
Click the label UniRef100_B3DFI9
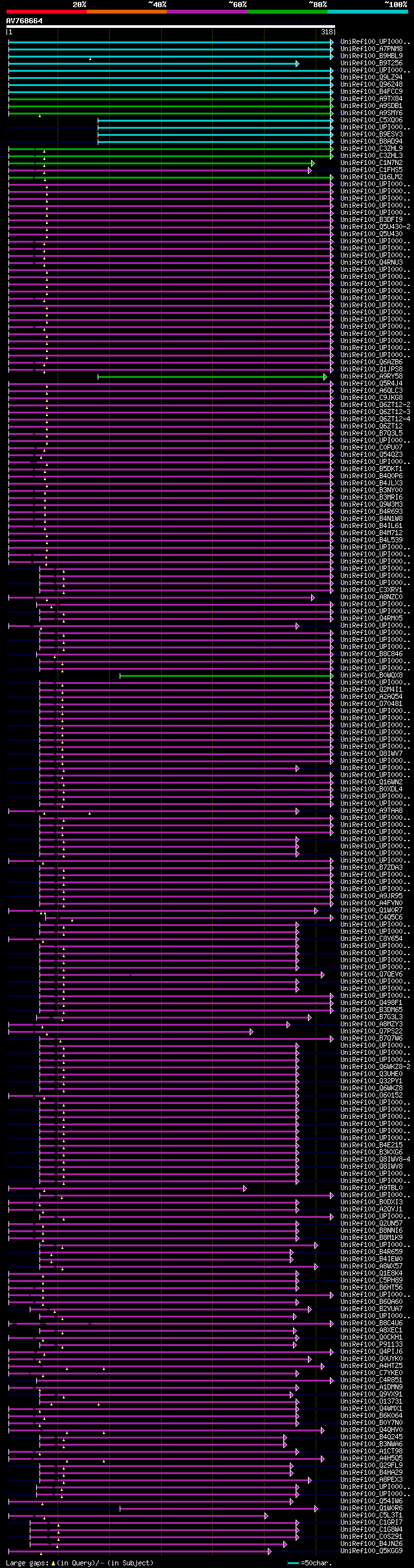click(x=371, y=219)
